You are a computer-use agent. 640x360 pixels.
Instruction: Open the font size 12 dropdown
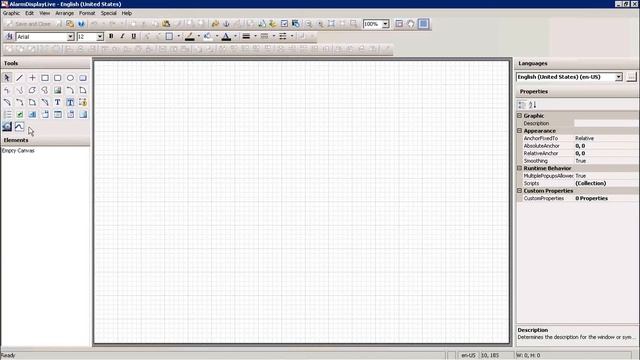(100, 37)
